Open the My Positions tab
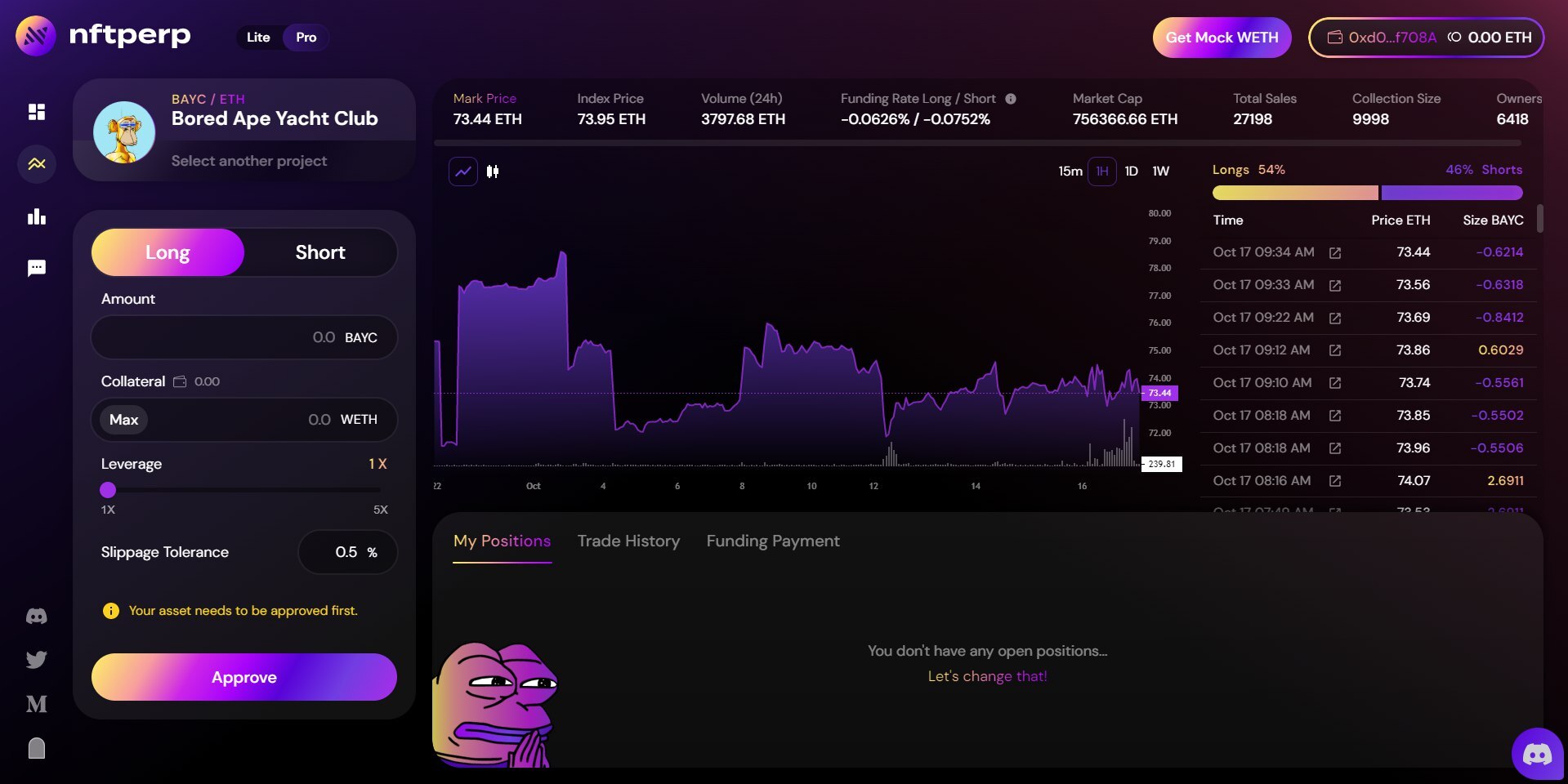Viewport: 1568px width, 784px height. tap(502, 541)
